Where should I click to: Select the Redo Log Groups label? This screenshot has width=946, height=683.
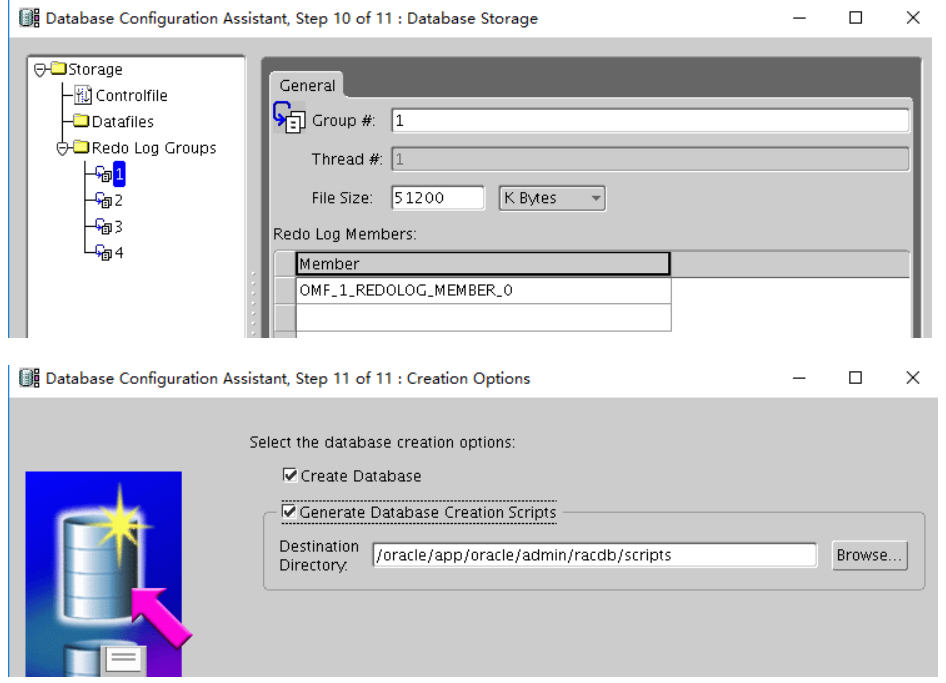point(154,148)
